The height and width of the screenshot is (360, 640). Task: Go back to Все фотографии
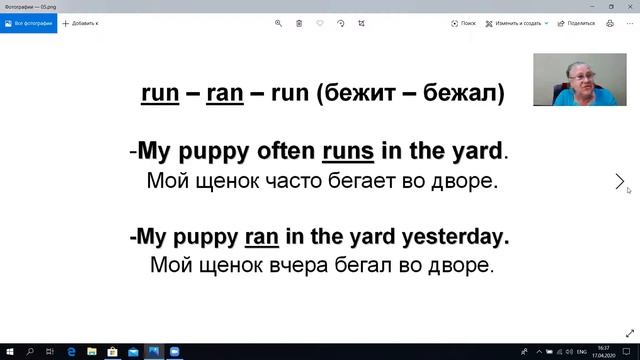point(29,23)
